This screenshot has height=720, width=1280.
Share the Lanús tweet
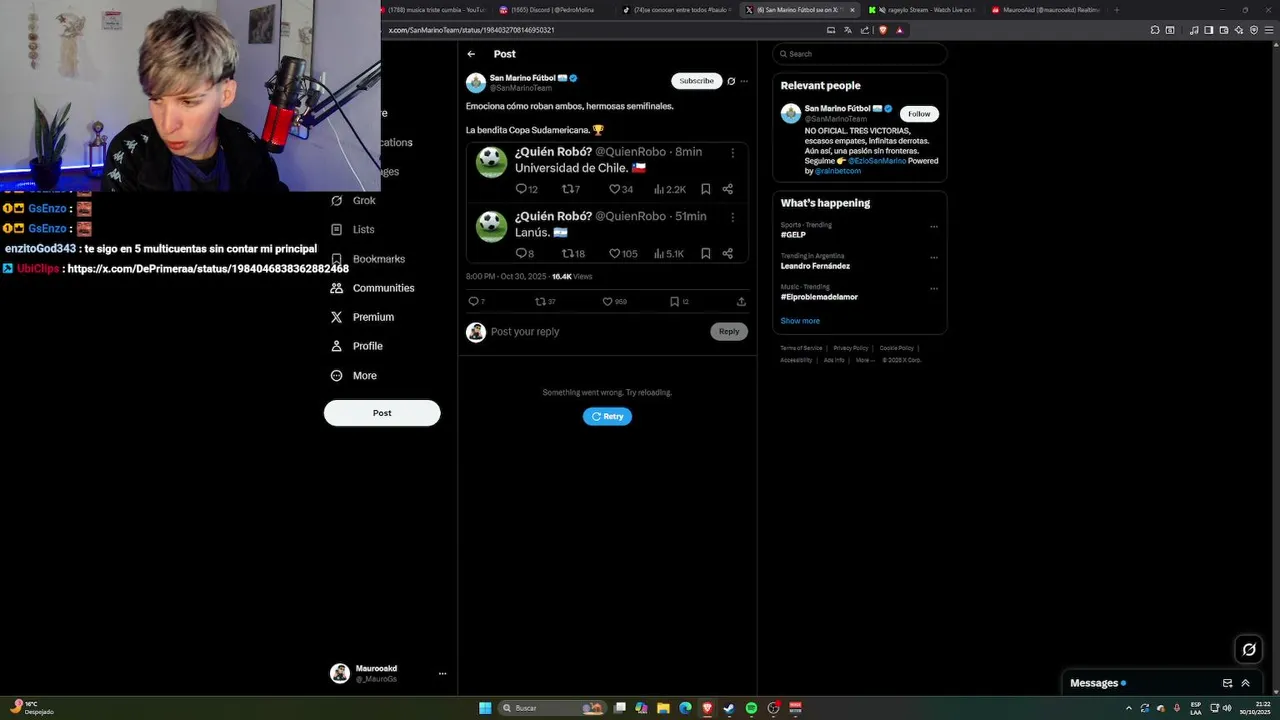pos(727,254)
